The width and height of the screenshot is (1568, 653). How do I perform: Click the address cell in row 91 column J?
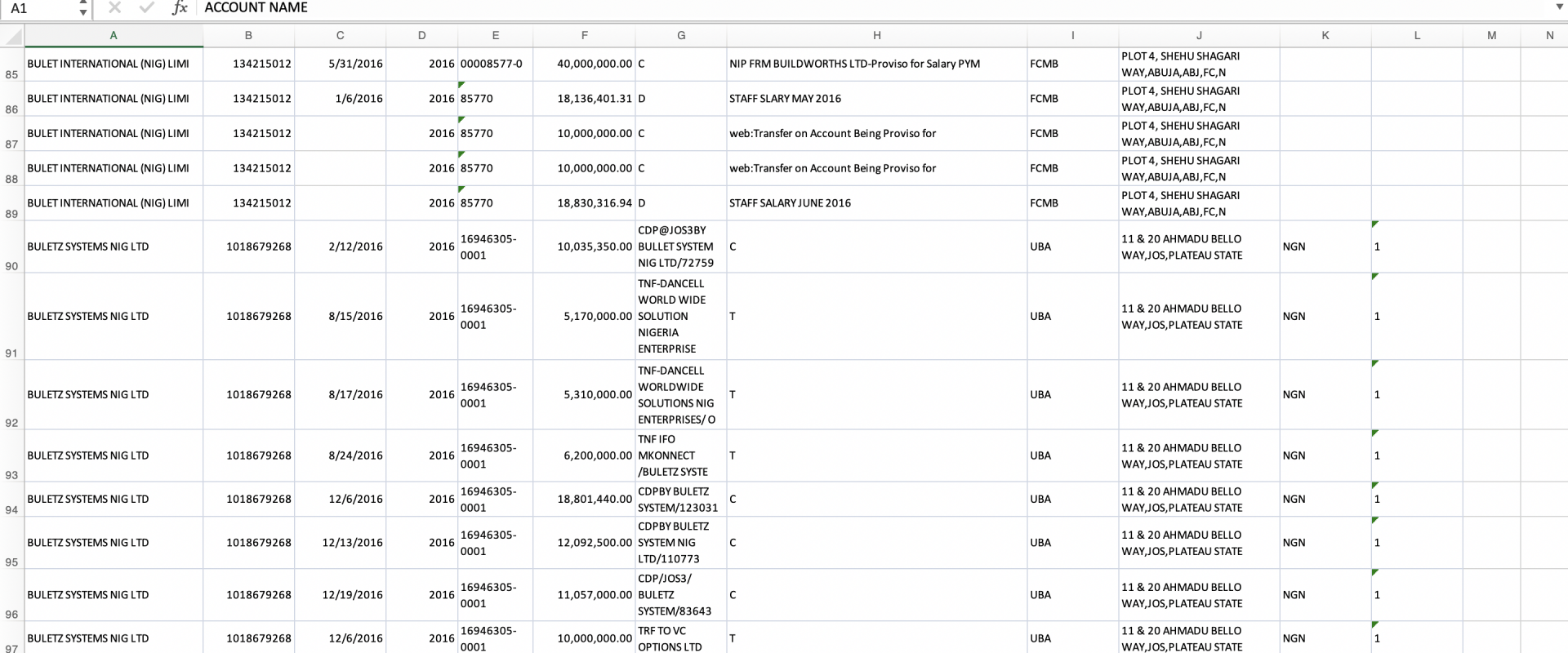[x=1199, y=317]
